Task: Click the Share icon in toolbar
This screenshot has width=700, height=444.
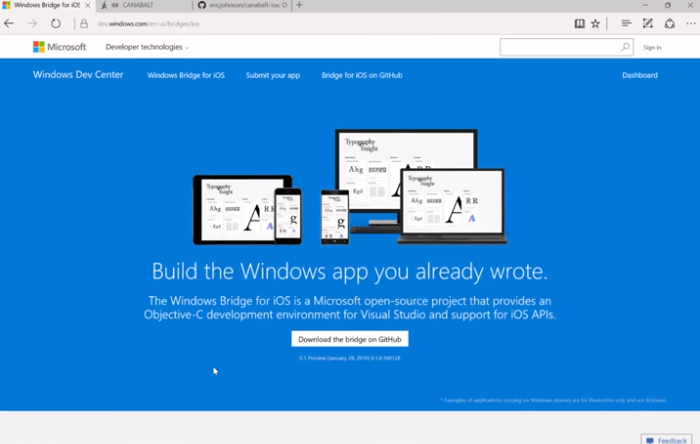Action: click(670, 23)
